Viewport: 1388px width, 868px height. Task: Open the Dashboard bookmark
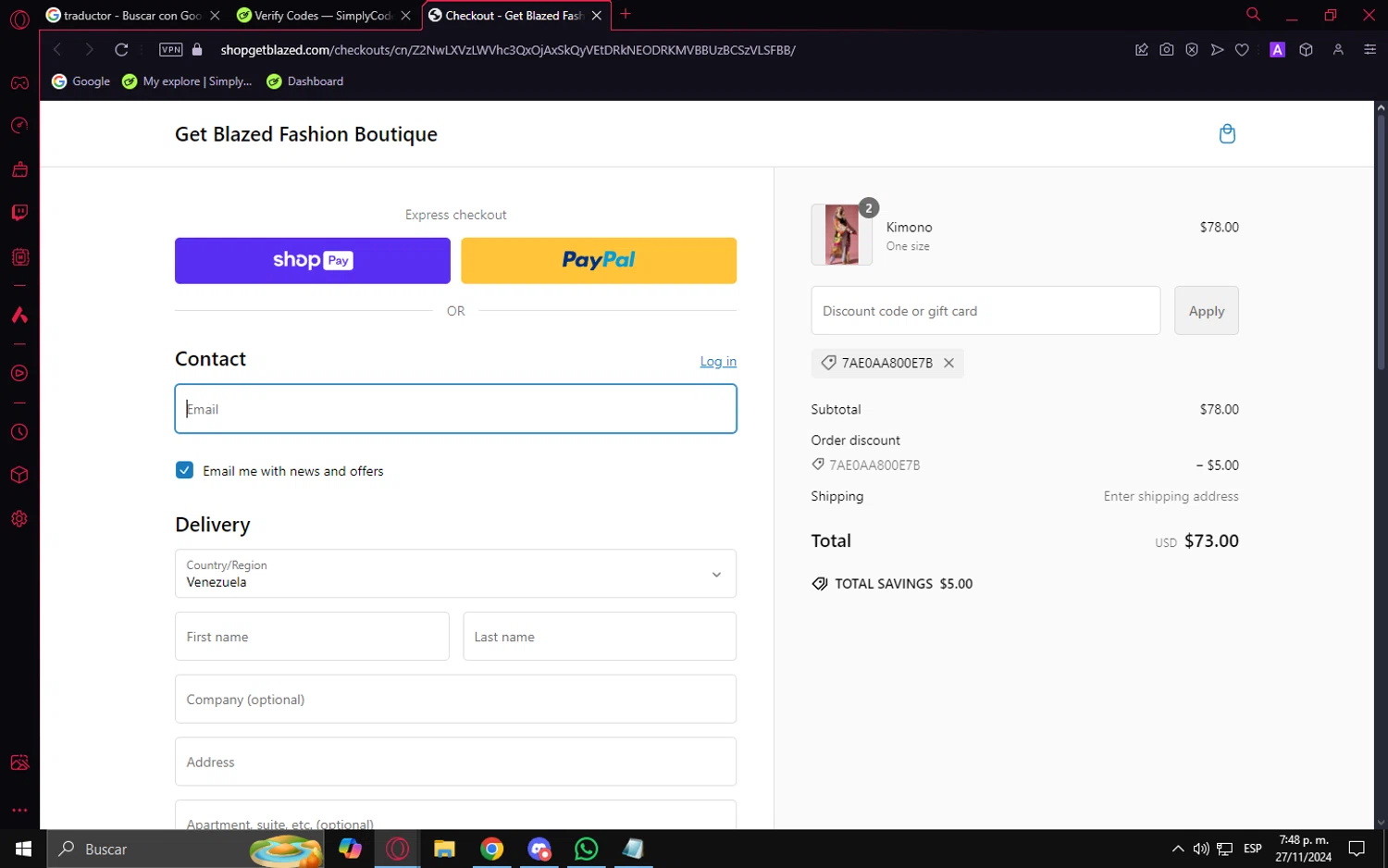[x=305, y=81]
